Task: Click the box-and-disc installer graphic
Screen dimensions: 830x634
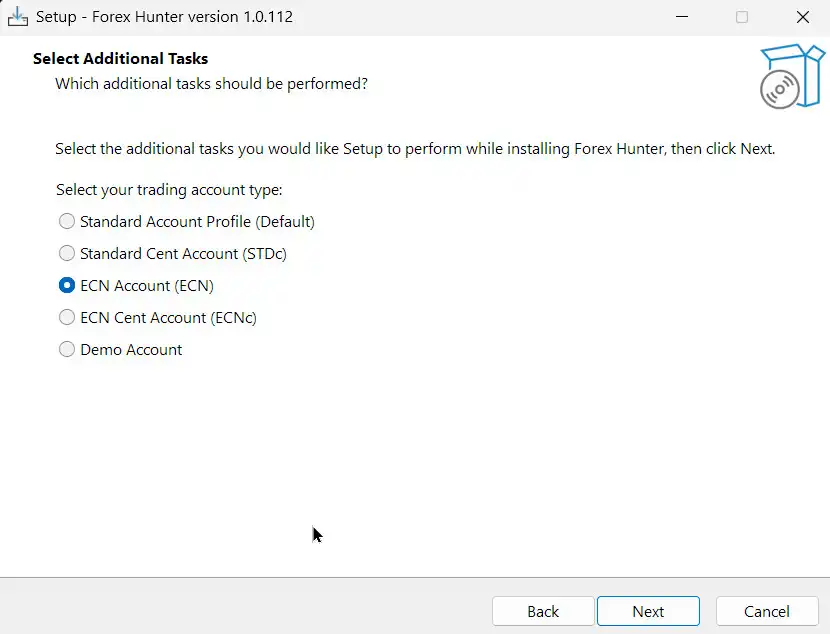Action: (x=792, y=76)
